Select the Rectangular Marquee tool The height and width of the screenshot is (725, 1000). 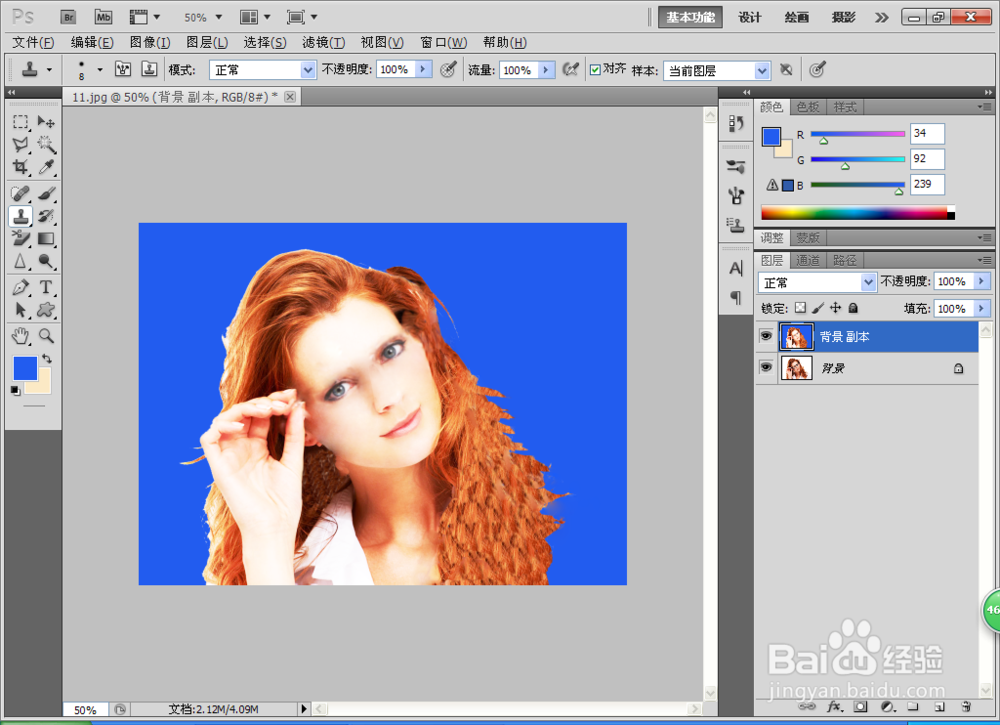click(20, 121)
